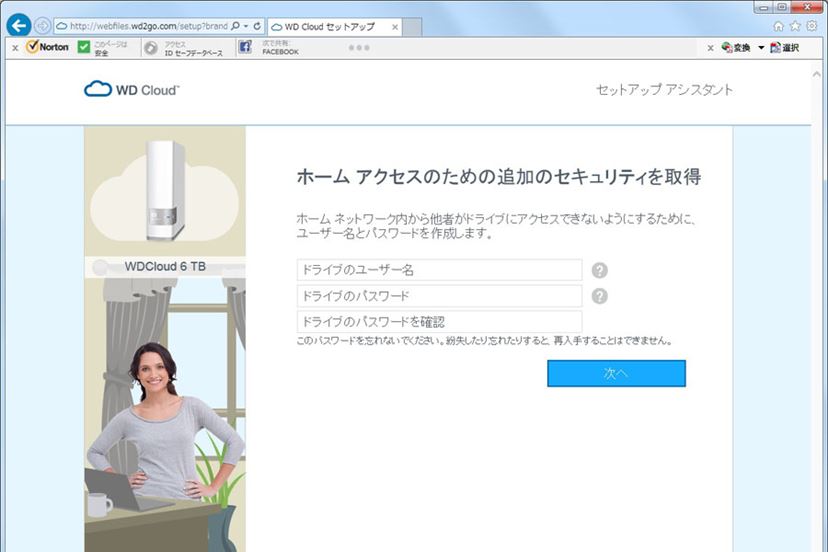Click the address bar search magnifier icon
Screen dimensions: 828x552
coord(236,26)
